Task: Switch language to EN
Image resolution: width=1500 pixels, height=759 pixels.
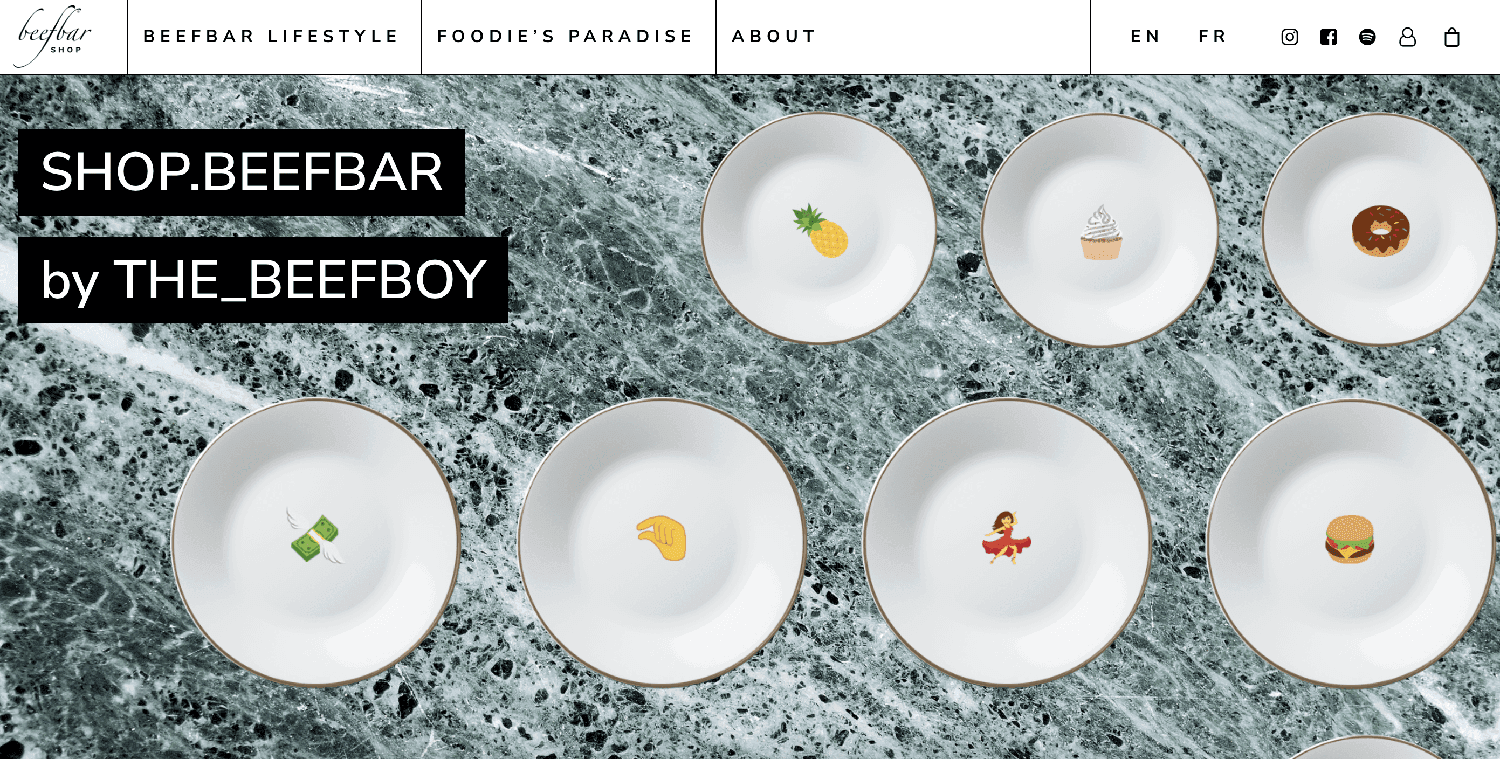Action: [1146, 37]
